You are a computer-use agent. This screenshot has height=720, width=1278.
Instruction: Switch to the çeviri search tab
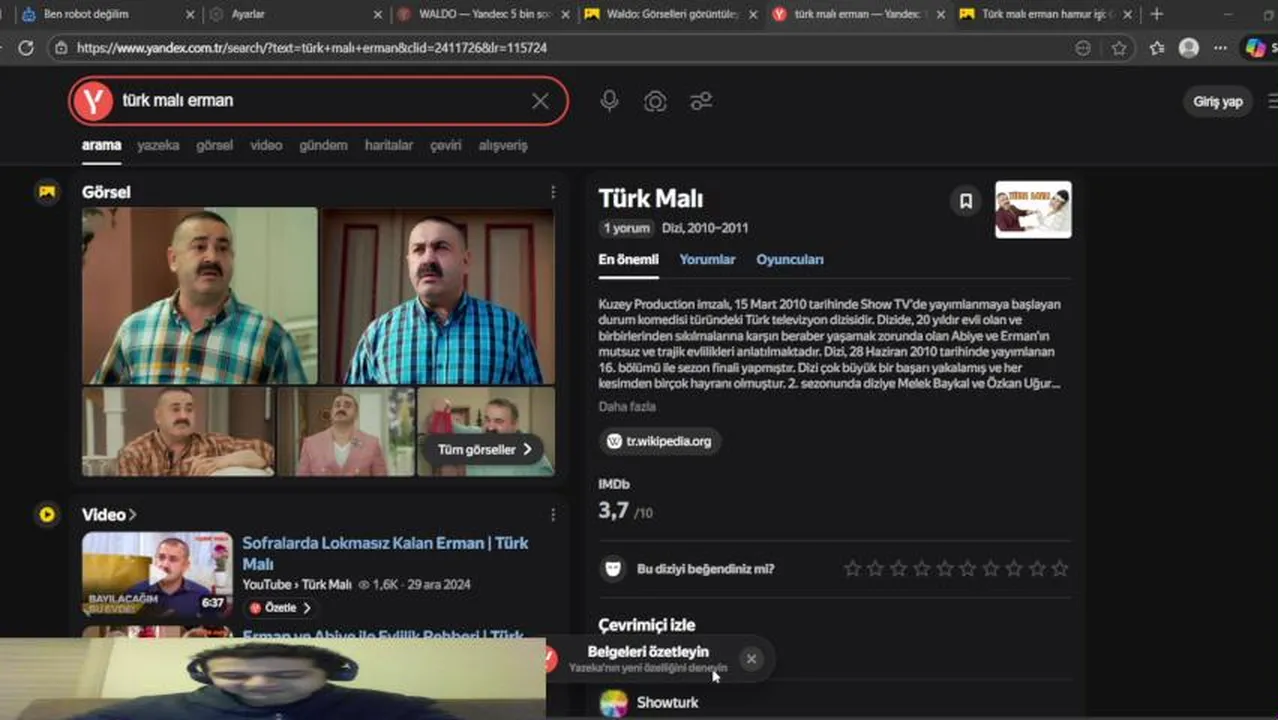point(446,145)
